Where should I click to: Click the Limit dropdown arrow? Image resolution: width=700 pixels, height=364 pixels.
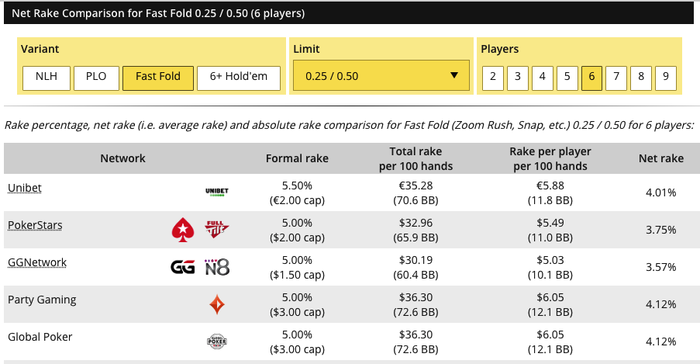tap(454, 75)
